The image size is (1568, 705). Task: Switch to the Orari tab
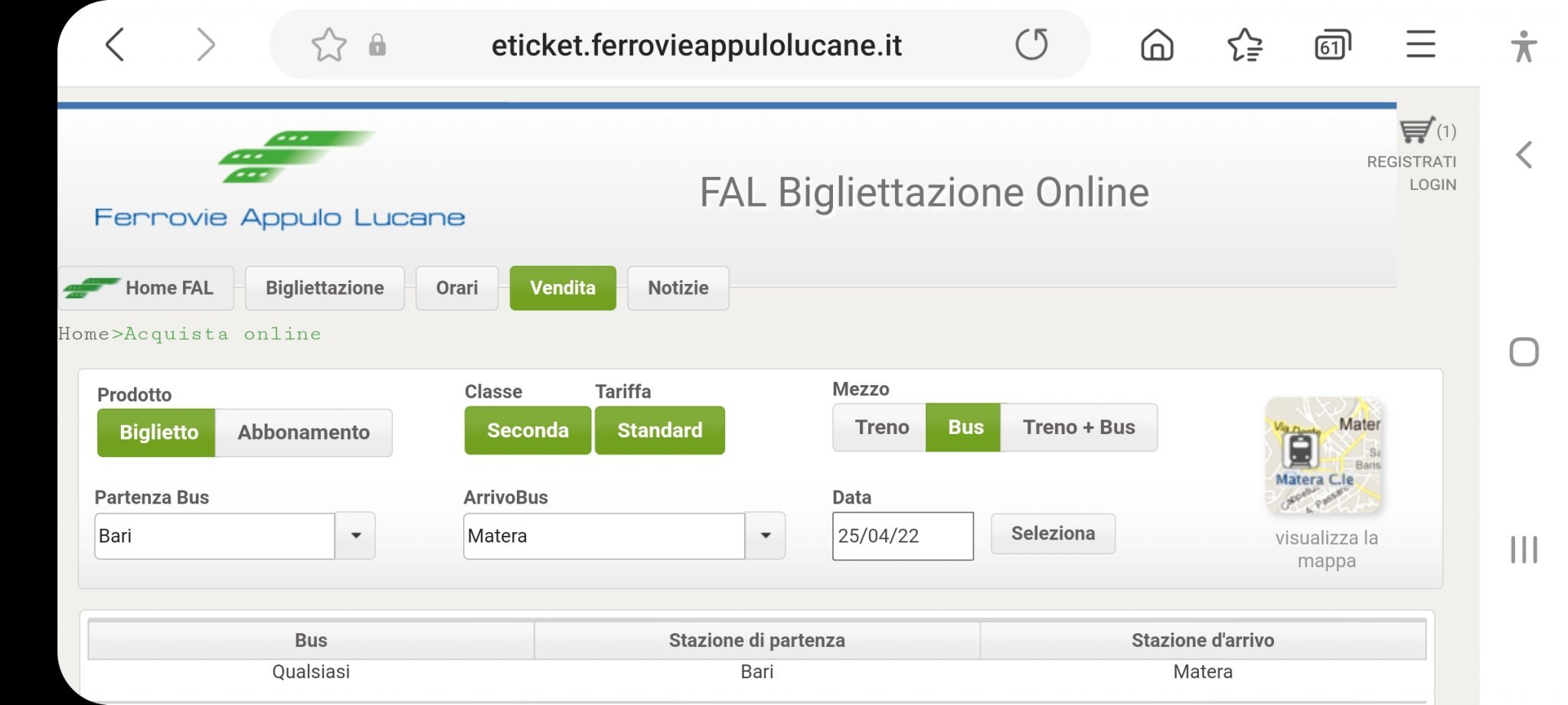click(x=457, y=288)
